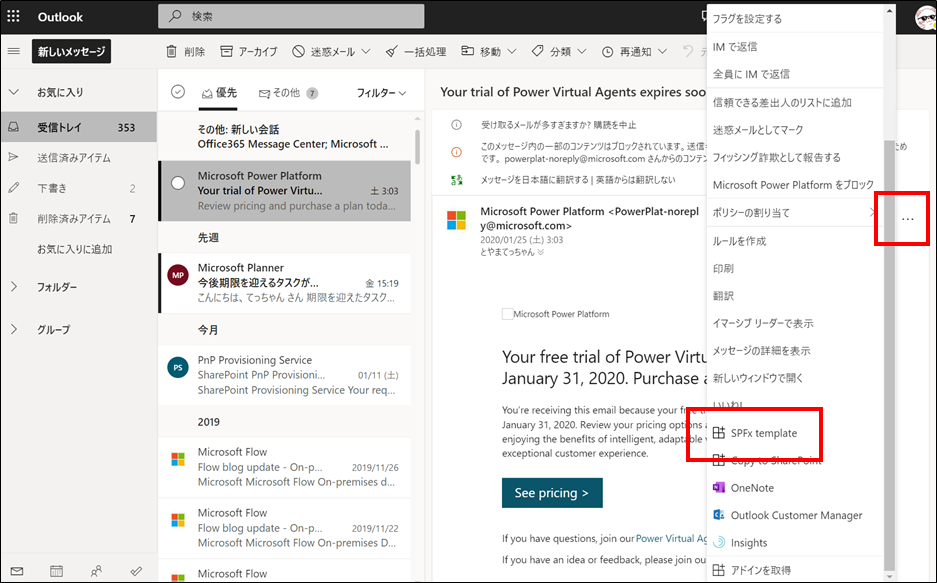The image size is (937, 583).
Task: Click the more actions ellipsis button
Action: click(x=908, y=219)
